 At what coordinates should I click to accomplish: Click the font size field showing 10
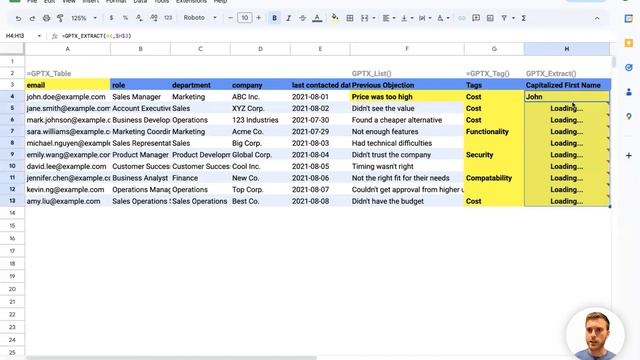coord(244,18)
